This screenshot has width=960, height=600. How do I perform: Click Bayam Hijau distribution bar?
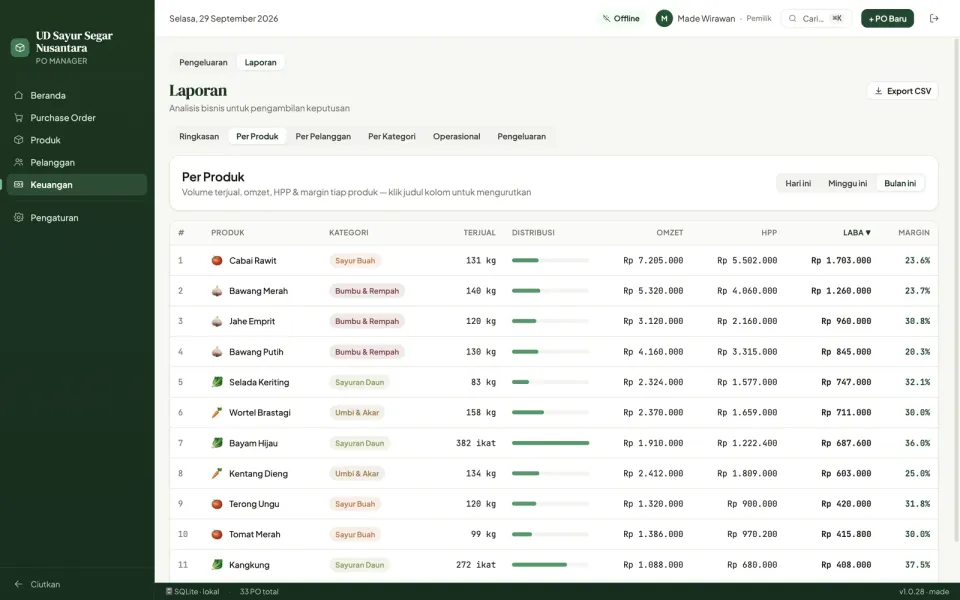click(x=550, y=443)
